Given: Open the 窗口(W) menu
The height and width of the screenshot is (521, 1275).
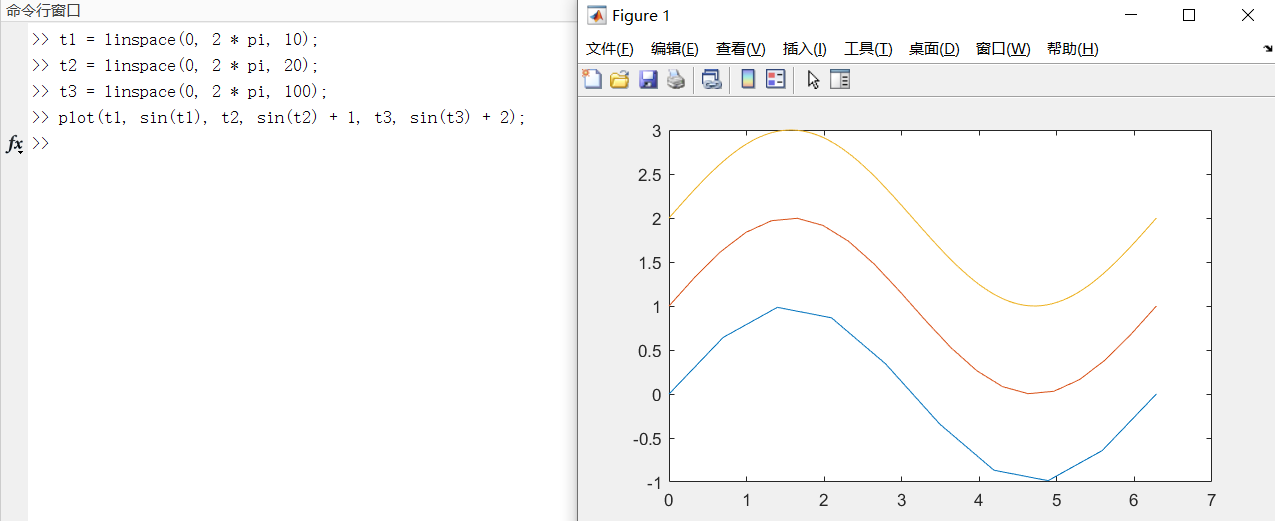Looking at the screenshot, I should pyautogui.click(x=1003, y=49).
